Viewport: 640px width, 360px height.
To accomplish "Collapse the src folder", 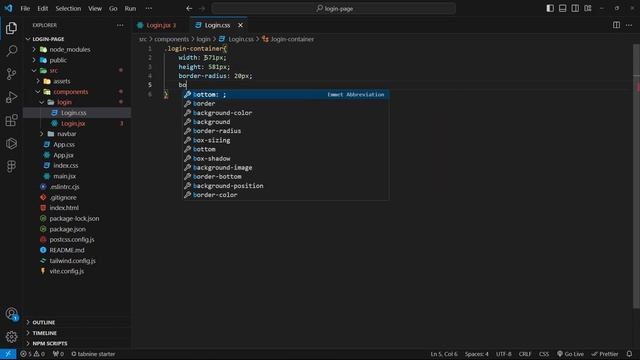I will [78, 71].
